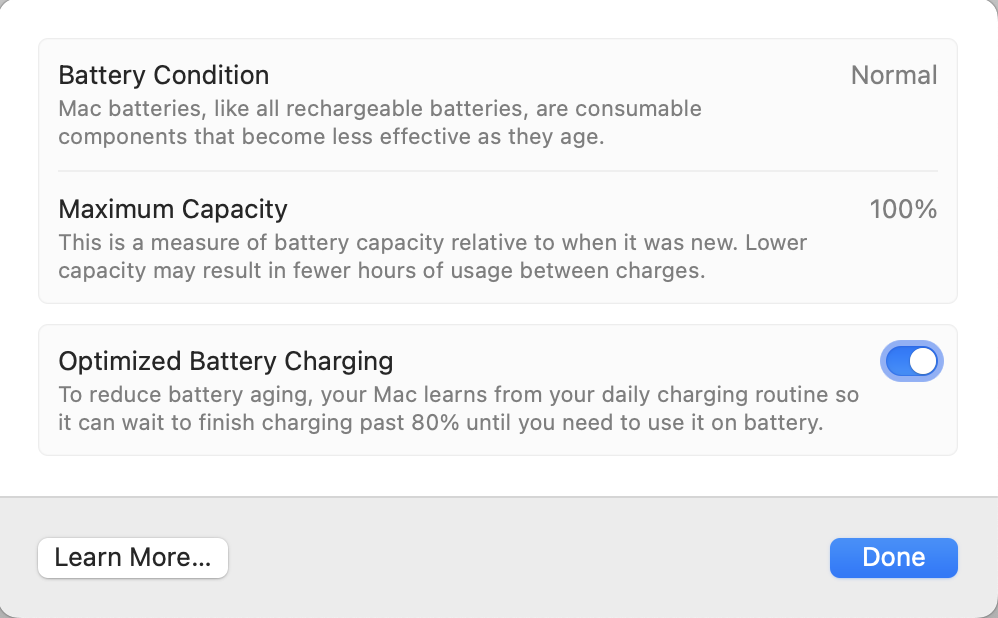998x618 pixels.
Task: Click the white area above the Battery Condition panel
Action: click(x=498, y=18)
